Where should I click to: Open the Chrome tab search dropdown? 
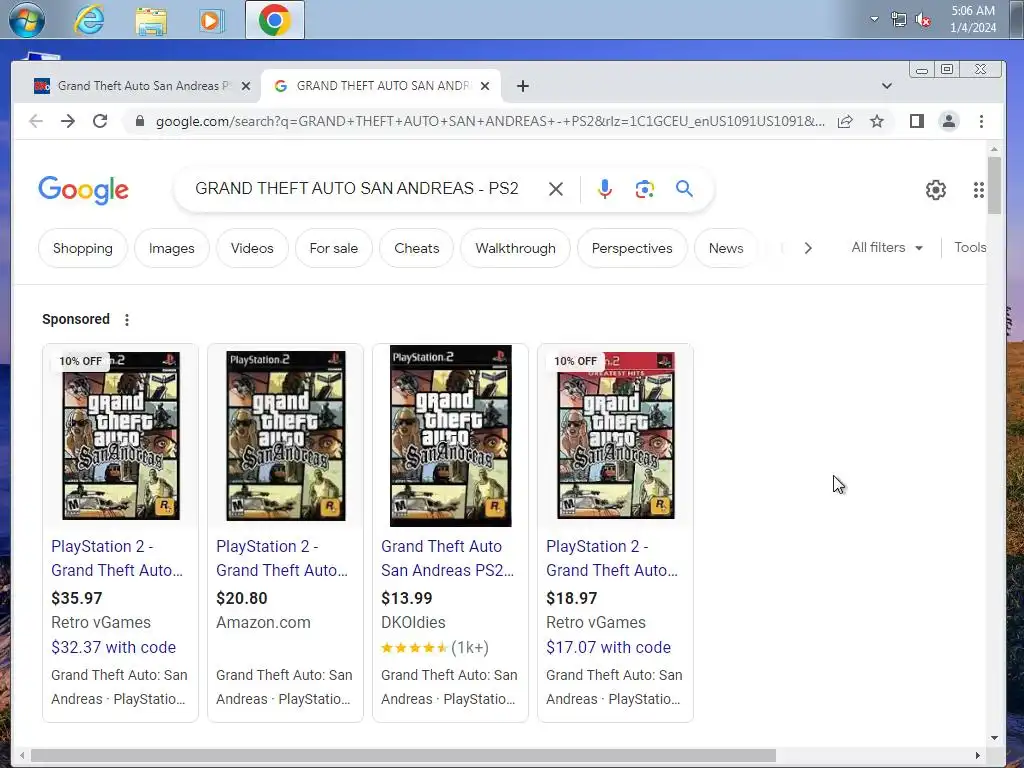[x=886, y=86]
